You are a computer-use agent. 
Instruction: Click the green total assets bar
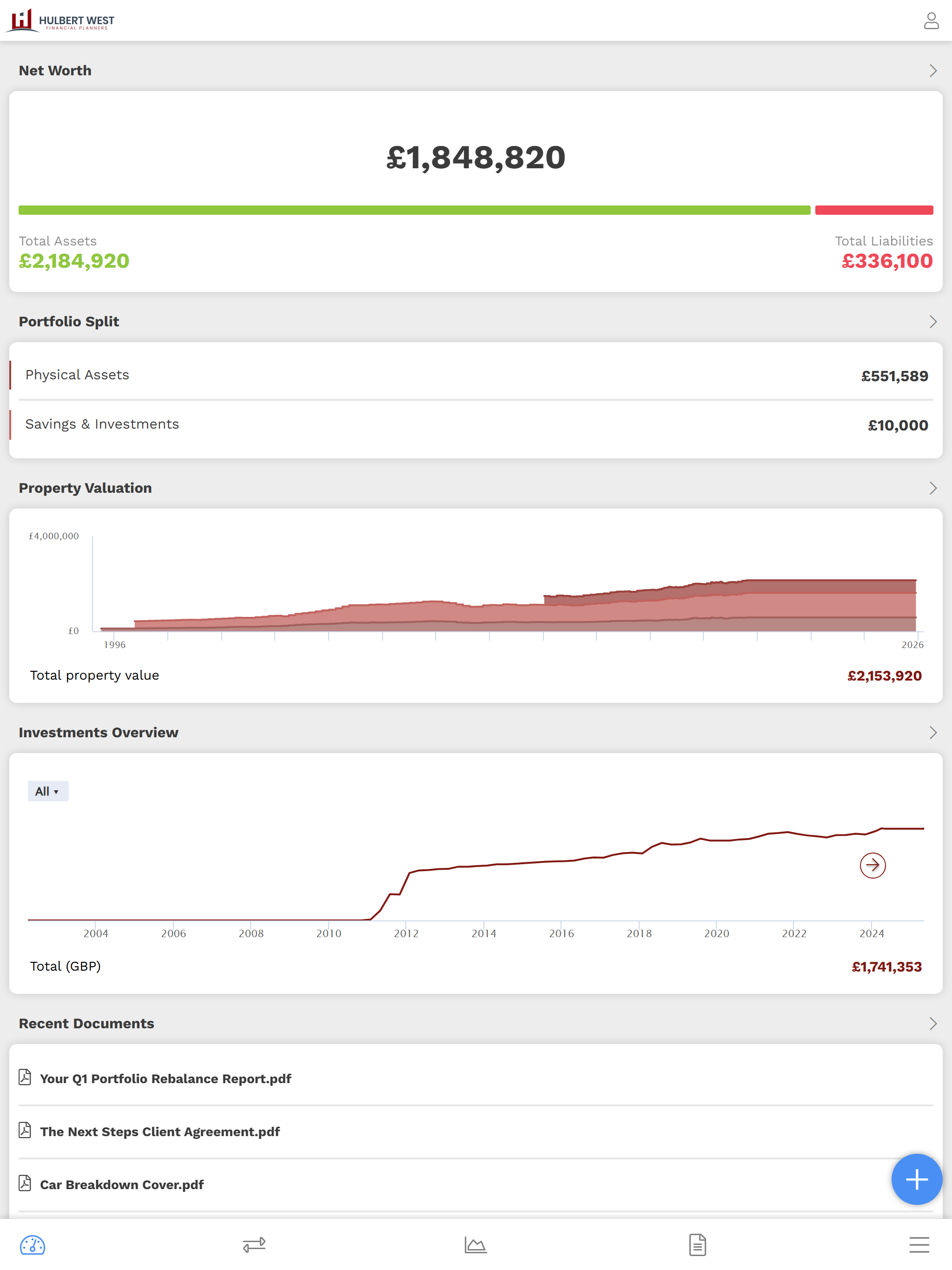(x=414, y=210)
